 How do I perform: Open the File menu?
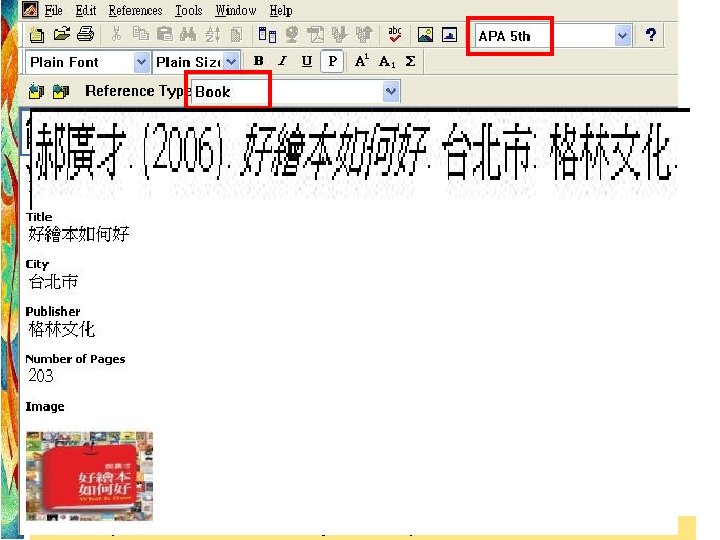[53, 10]
